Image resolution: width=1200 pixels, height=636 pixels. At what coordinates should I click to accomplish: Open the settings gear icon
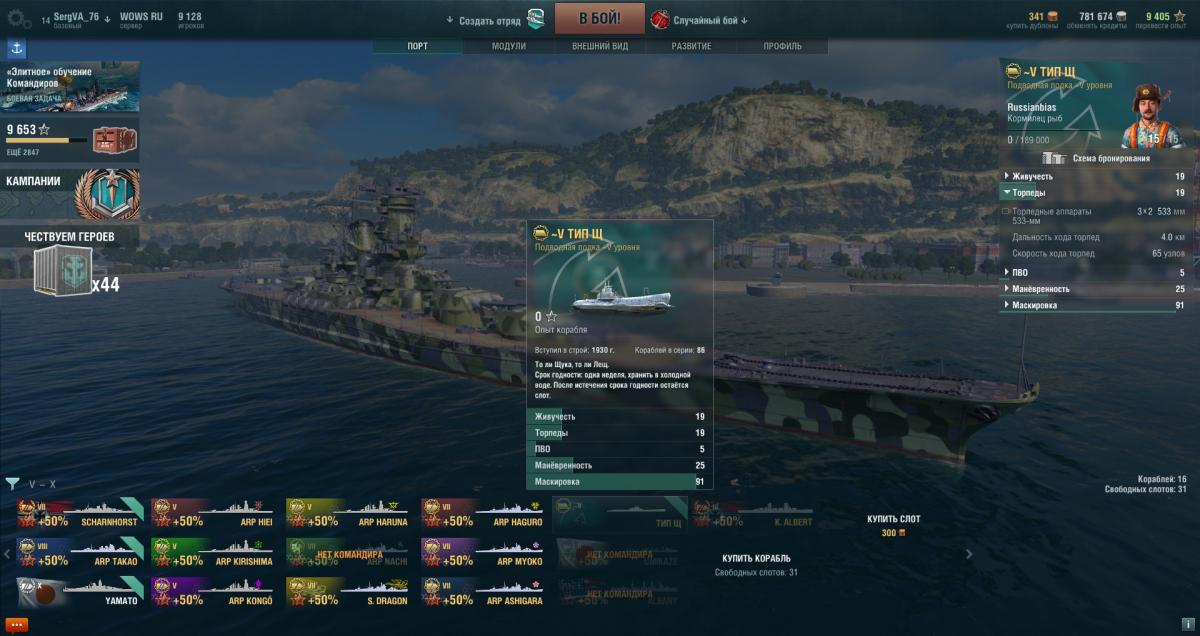pyautogui.click(x=20, y=18)
